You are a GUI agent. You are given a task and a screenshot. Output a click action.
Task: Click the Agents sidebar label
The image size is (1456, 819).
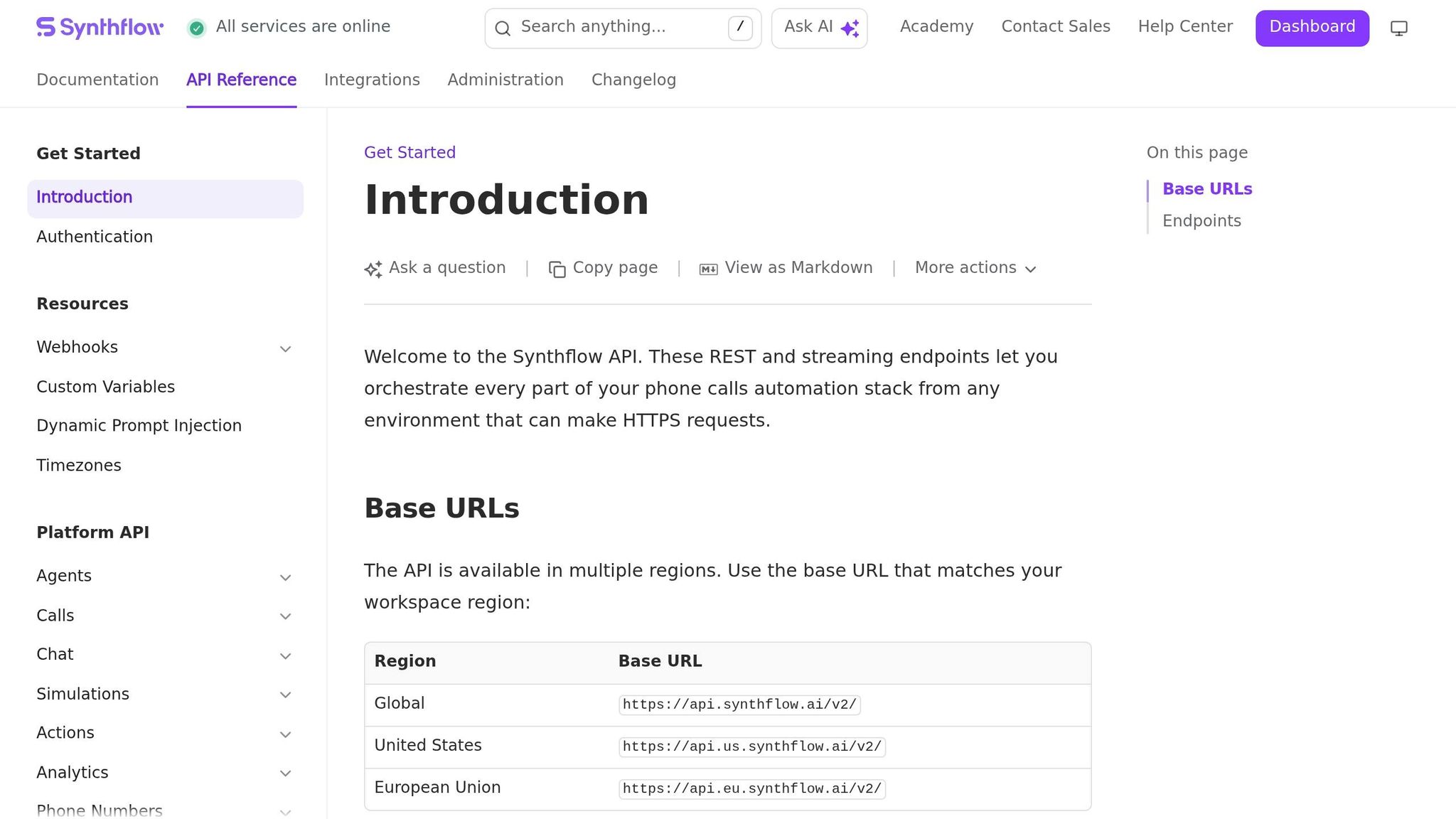[64, 576]
